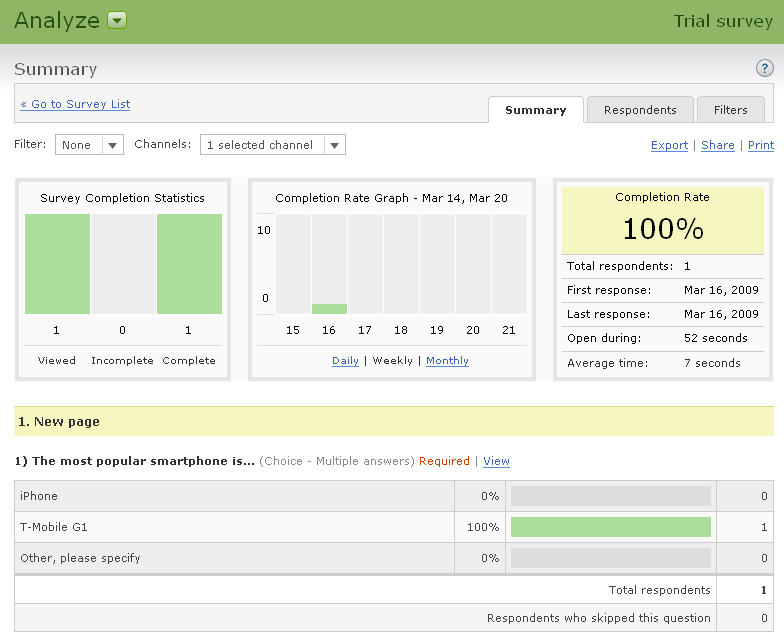
Task: Click the Share link
Action: tap(717, 145)
